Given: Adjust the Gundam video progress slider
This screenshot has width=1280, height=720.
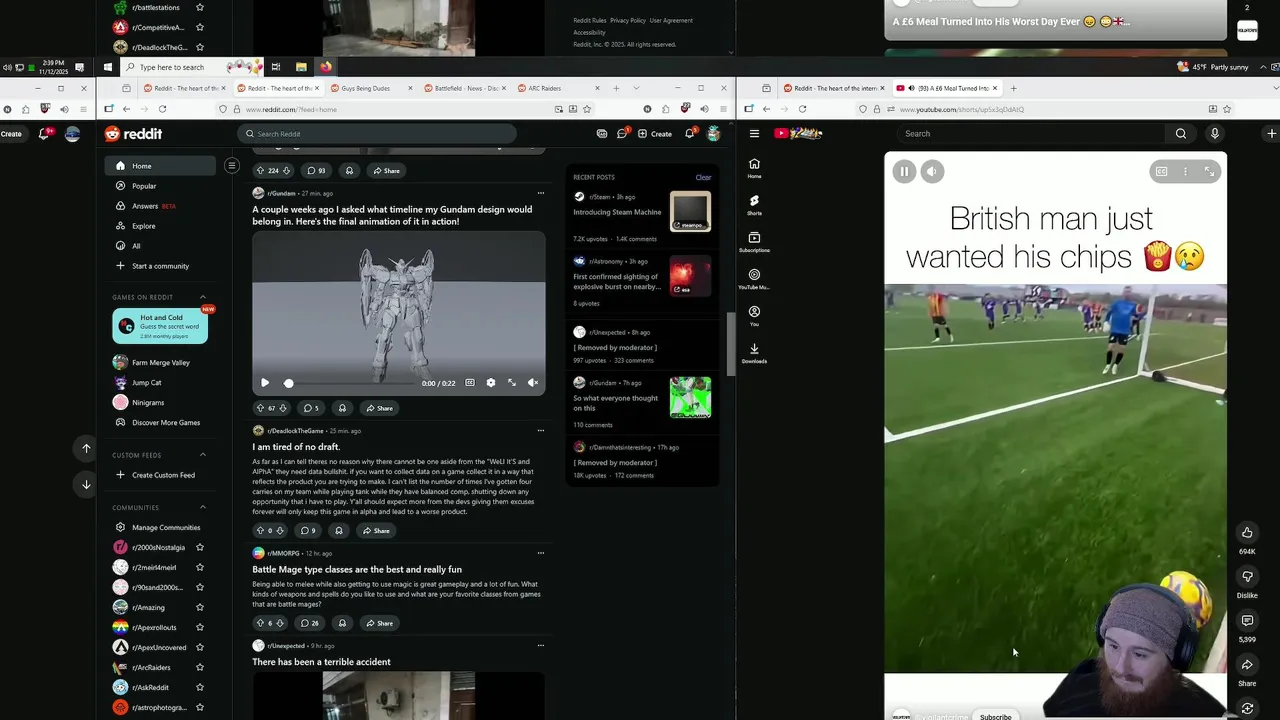Looking at the screenshot, I should [x=350, y=383].
